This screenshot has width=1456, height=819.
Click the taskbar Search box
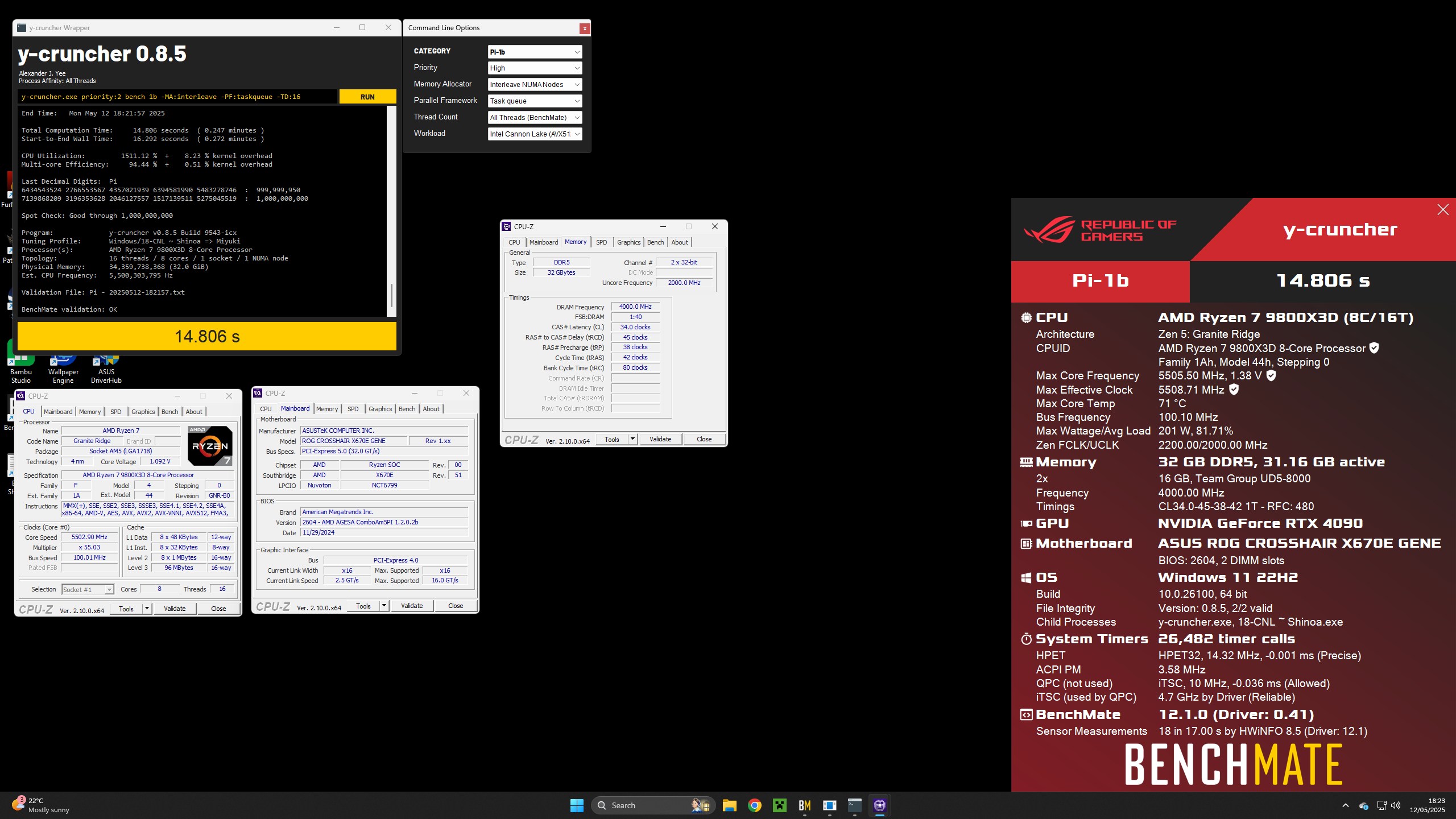point(653,805)
